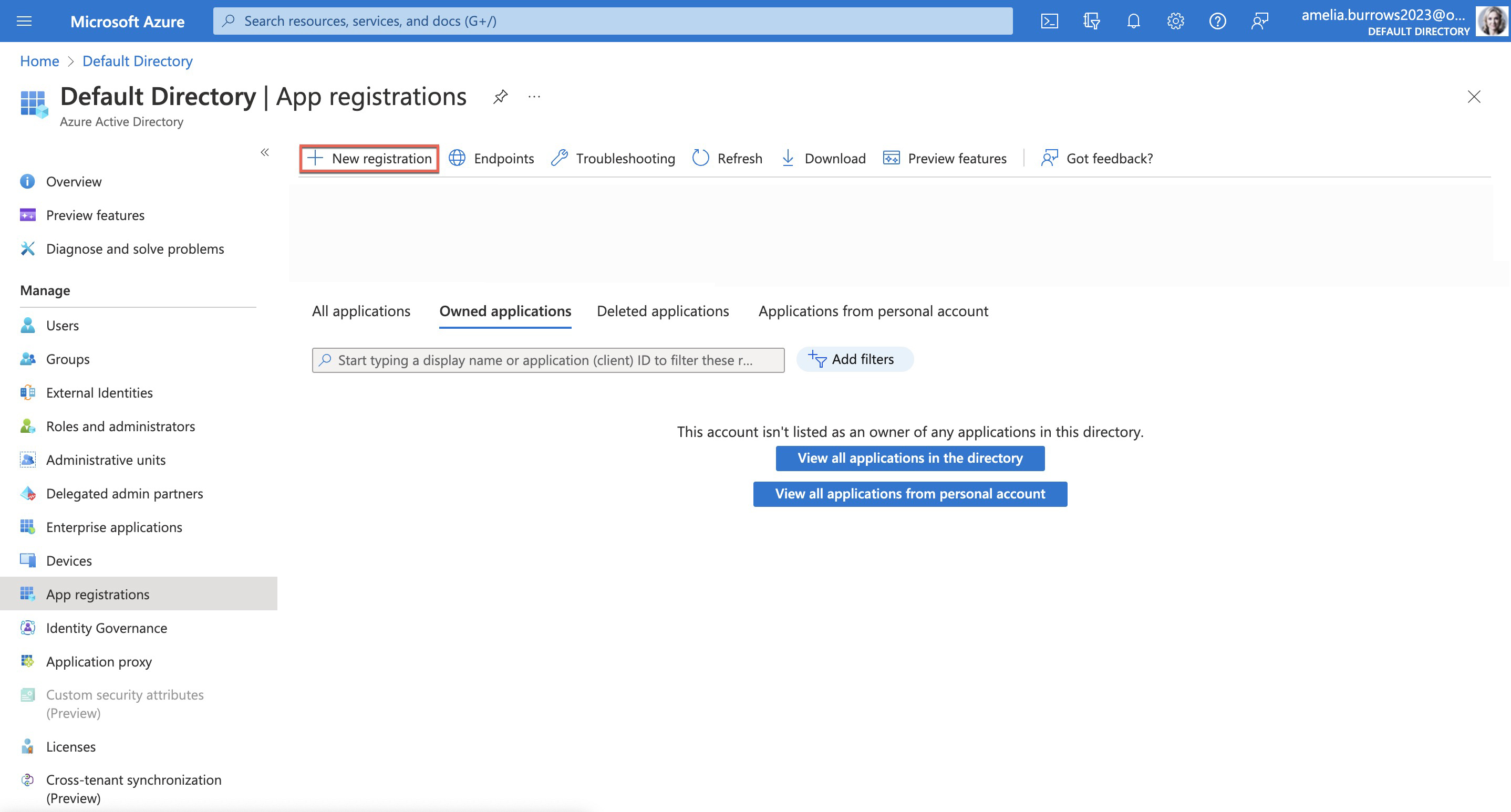Click New registration
Viewport: 1511px width, 812px height.
pos(369,158)
